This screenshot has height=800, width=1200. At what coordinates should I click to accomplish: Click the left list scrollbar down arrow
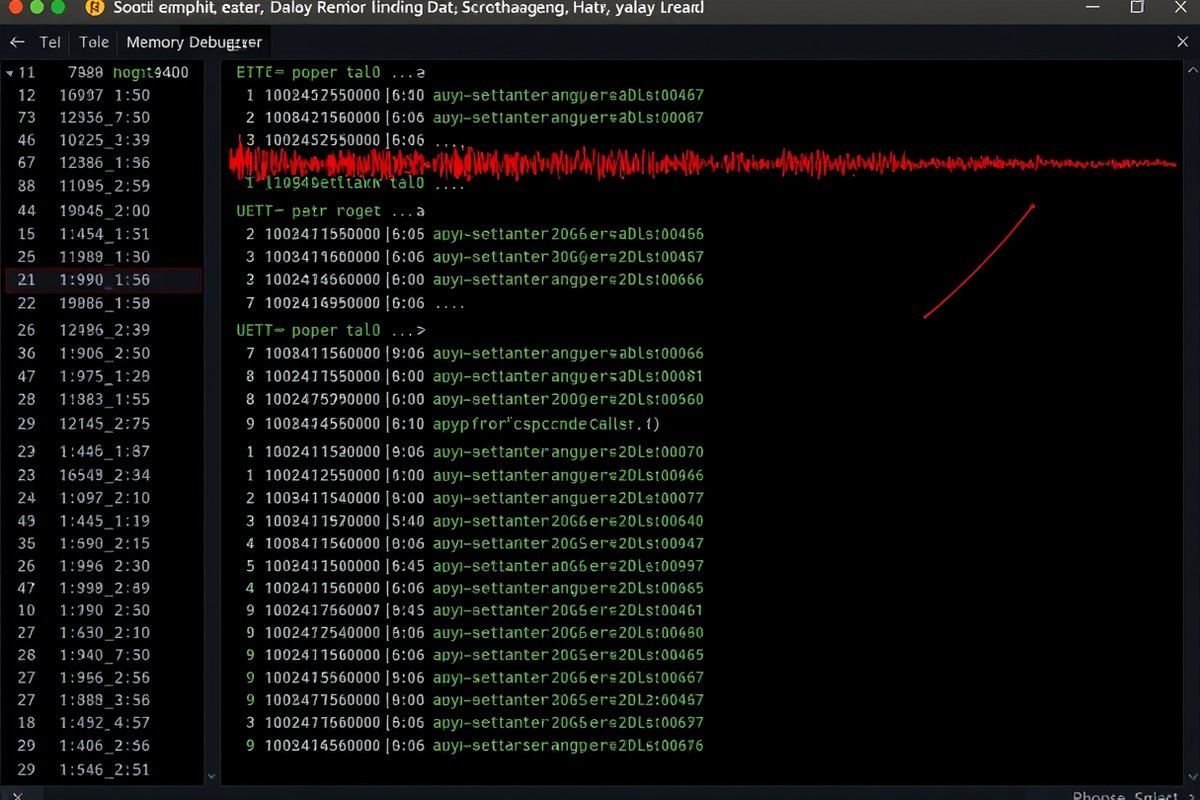coord(210,775)
